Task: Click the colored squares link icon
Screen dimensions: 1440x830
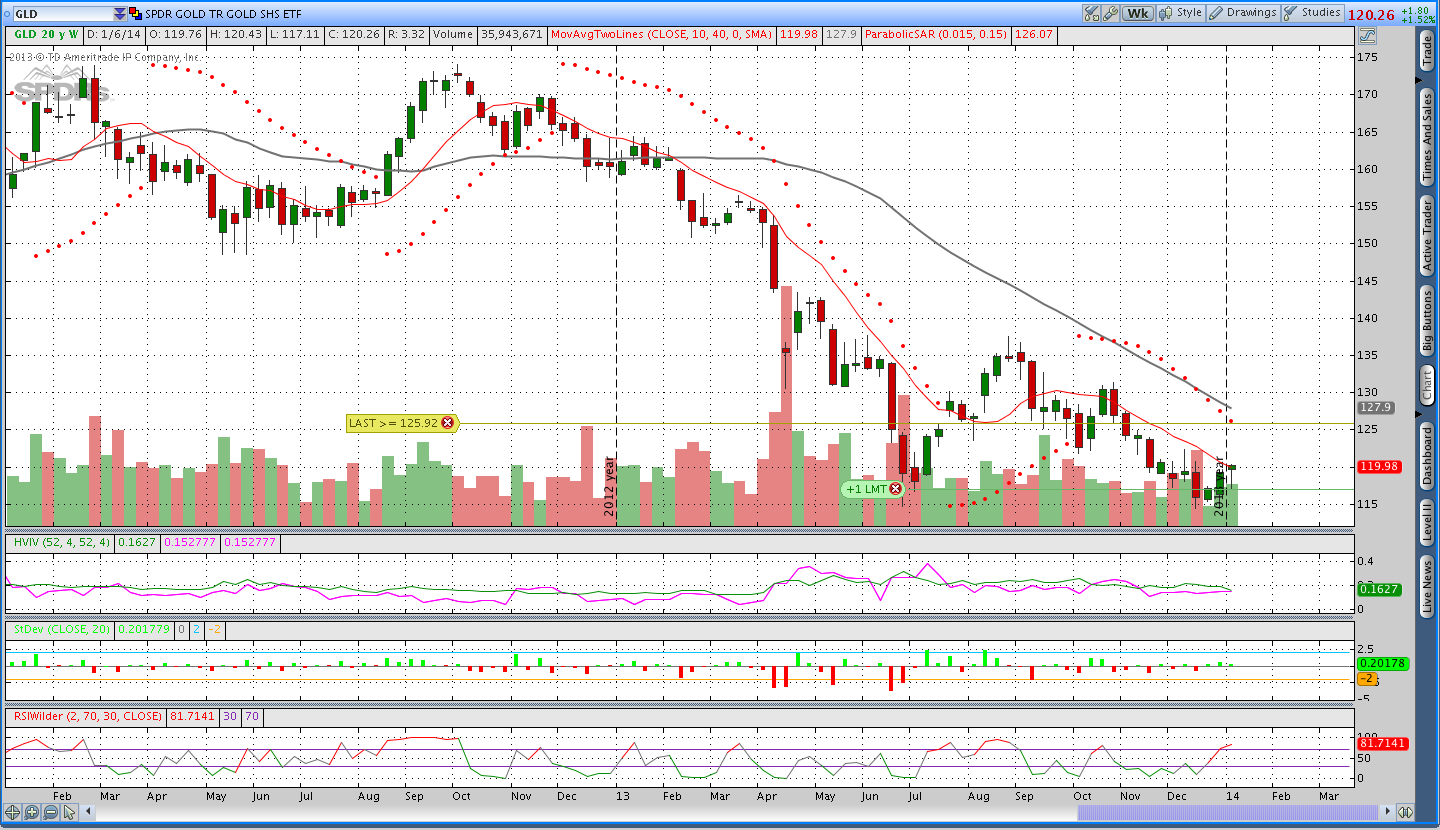Action: 136,14
